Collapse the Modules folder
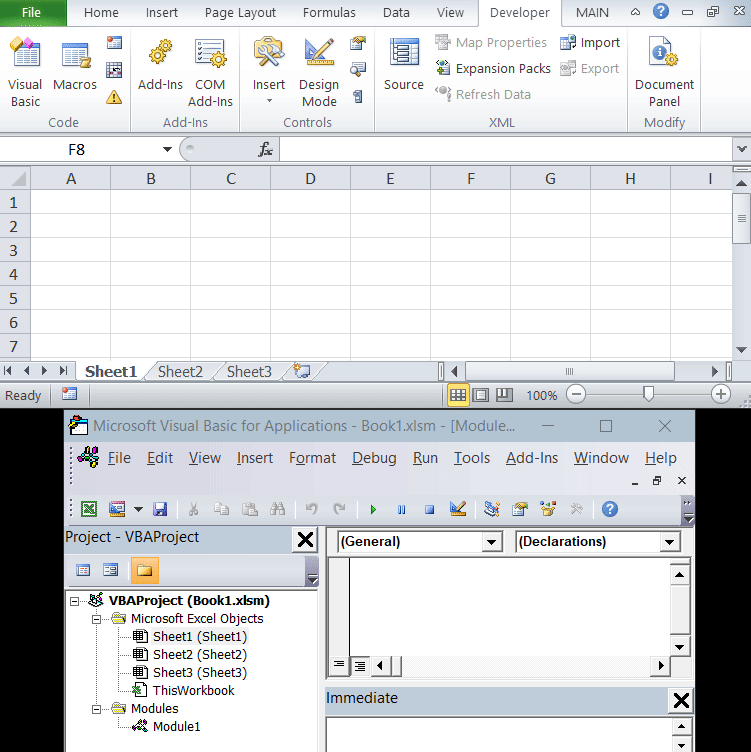This screenshot has height=752, width=751. pos(96,709)
